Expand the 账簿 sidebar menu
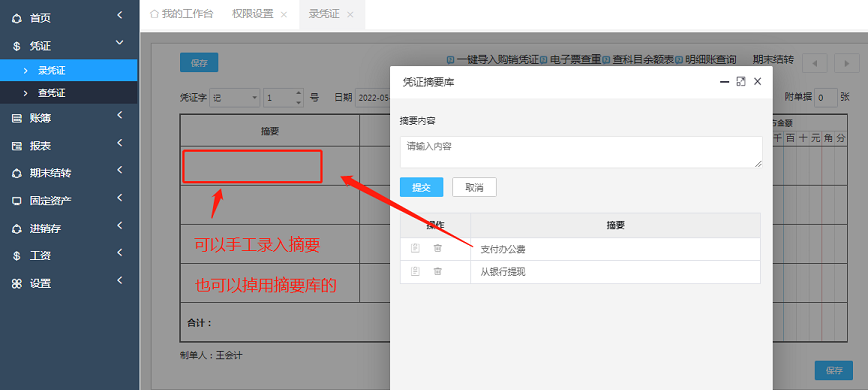The image size is (868, 390). pos(120,115)
